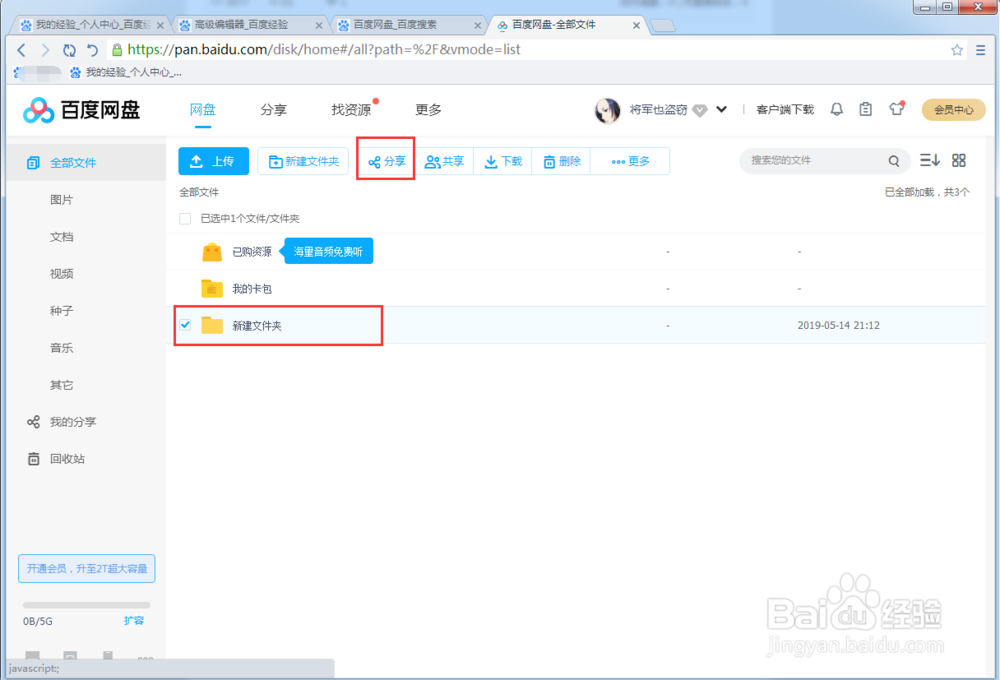Select 全部文件 in the sidebar

(86, 163)
